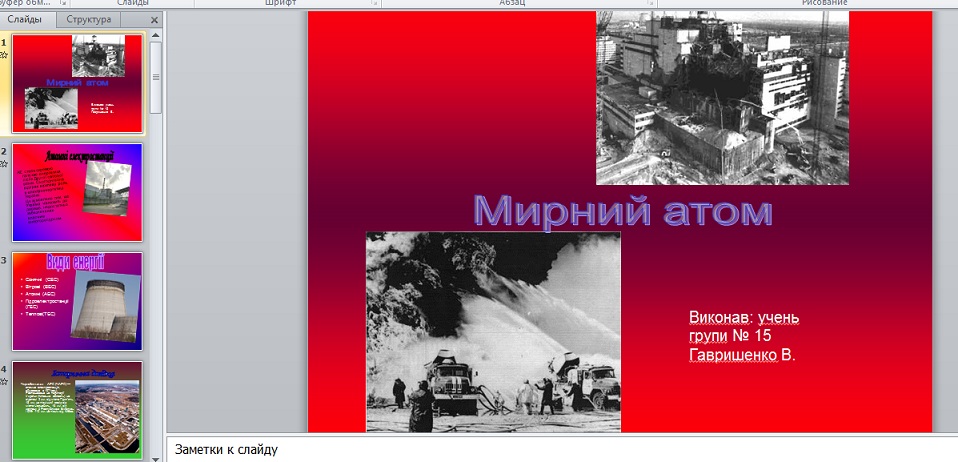Select slide 1 thumbnail Мирний атом

[x=78, y=83]
